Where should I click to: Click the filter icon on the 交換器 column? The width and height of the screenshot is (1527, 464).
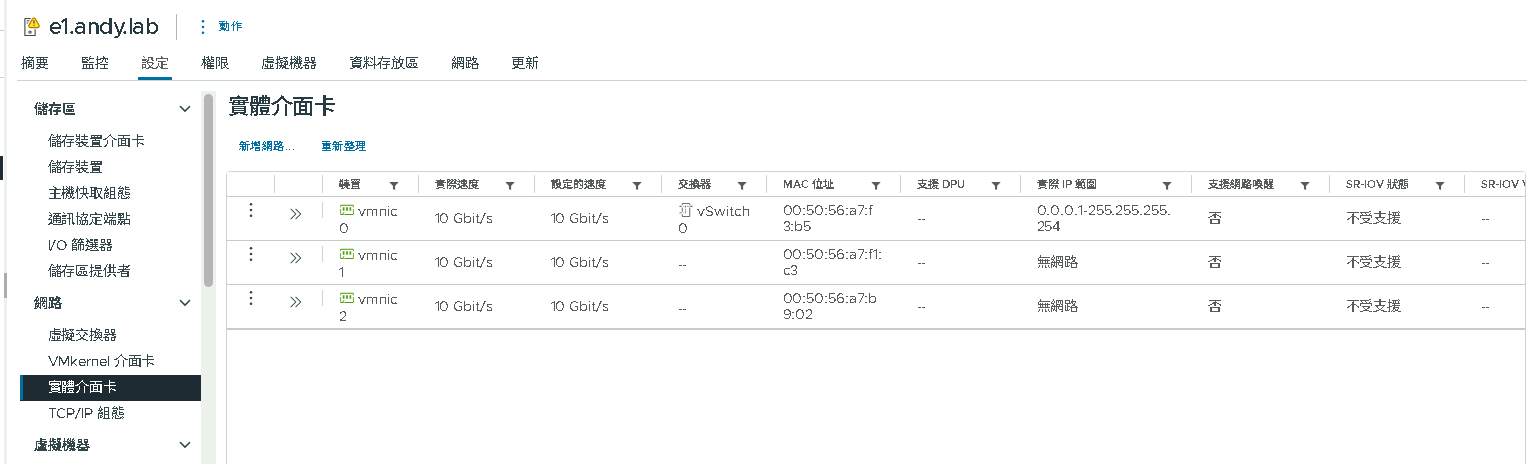click(742, 186)
